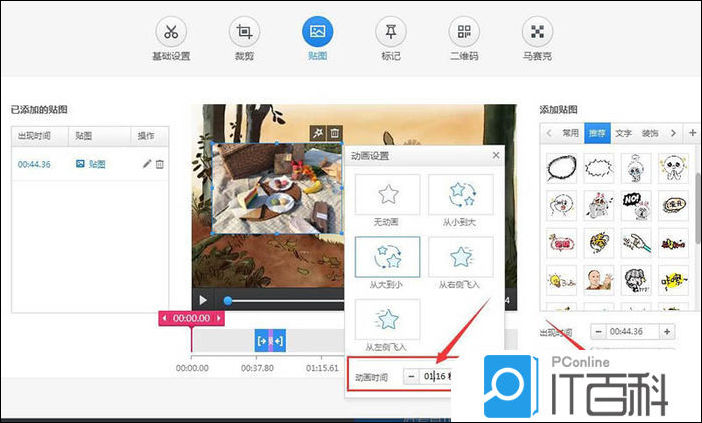Play the video preview
The image size is (702, 423).
tap(203, 300)
